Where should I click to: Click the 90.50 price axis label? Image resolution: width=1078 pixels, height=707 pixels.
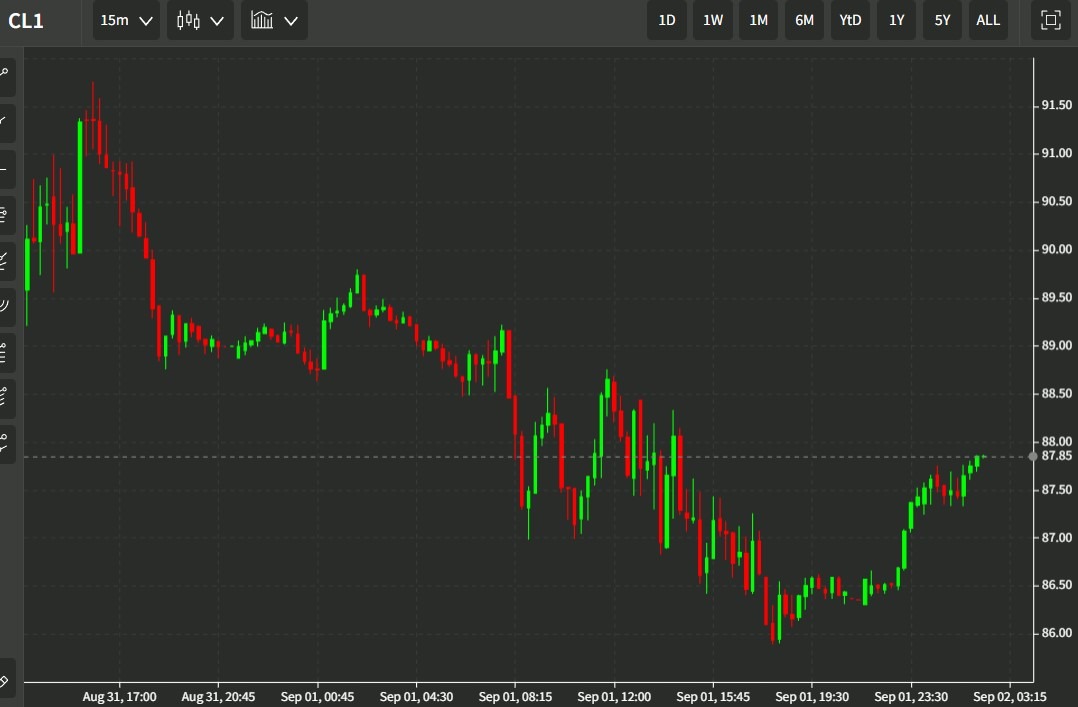click(x=1057, y=202)
